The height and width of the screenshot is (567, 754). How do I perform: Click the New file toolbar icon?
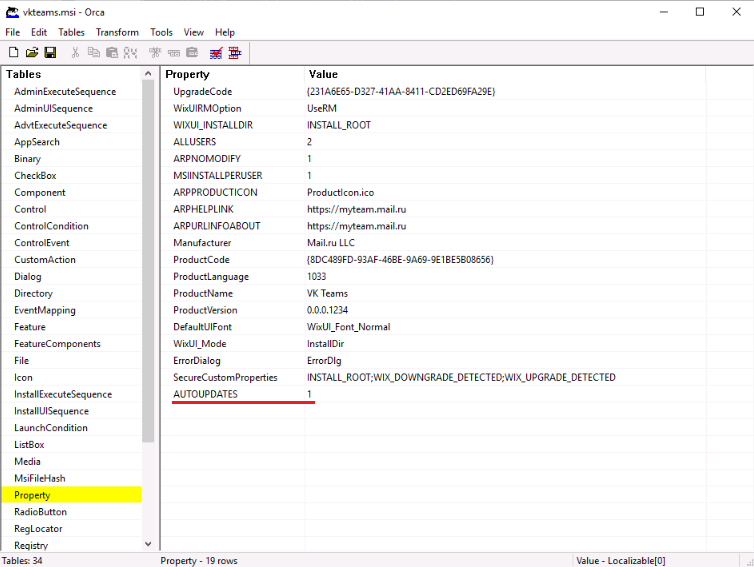point(13,52)
